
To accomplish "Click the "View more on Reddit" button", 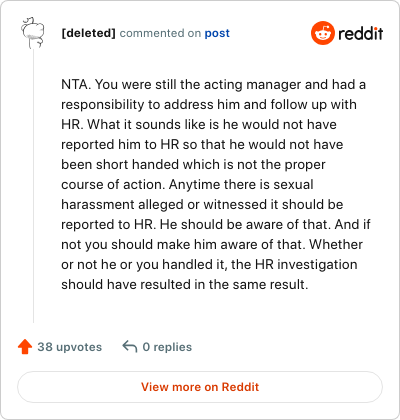I will 200,387.
